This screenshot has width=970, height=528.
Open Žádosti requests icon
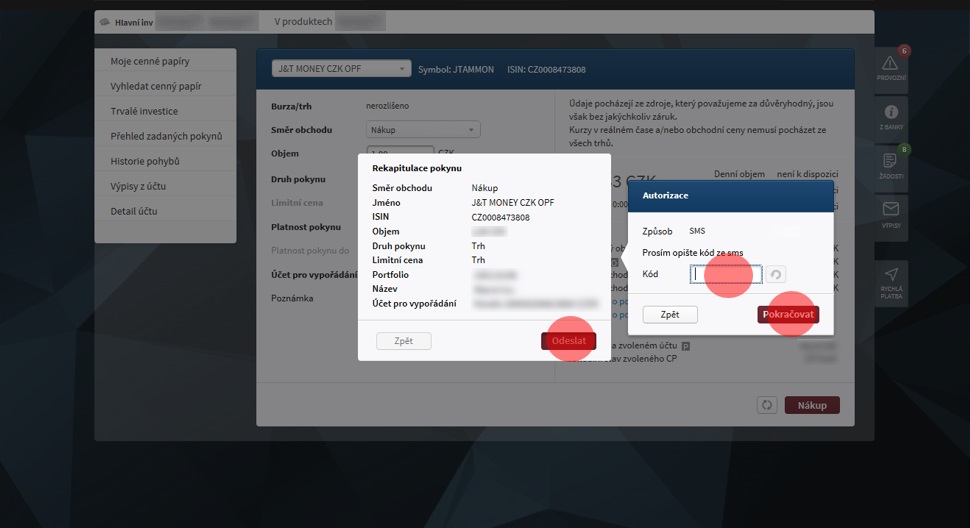coord(891,166)
